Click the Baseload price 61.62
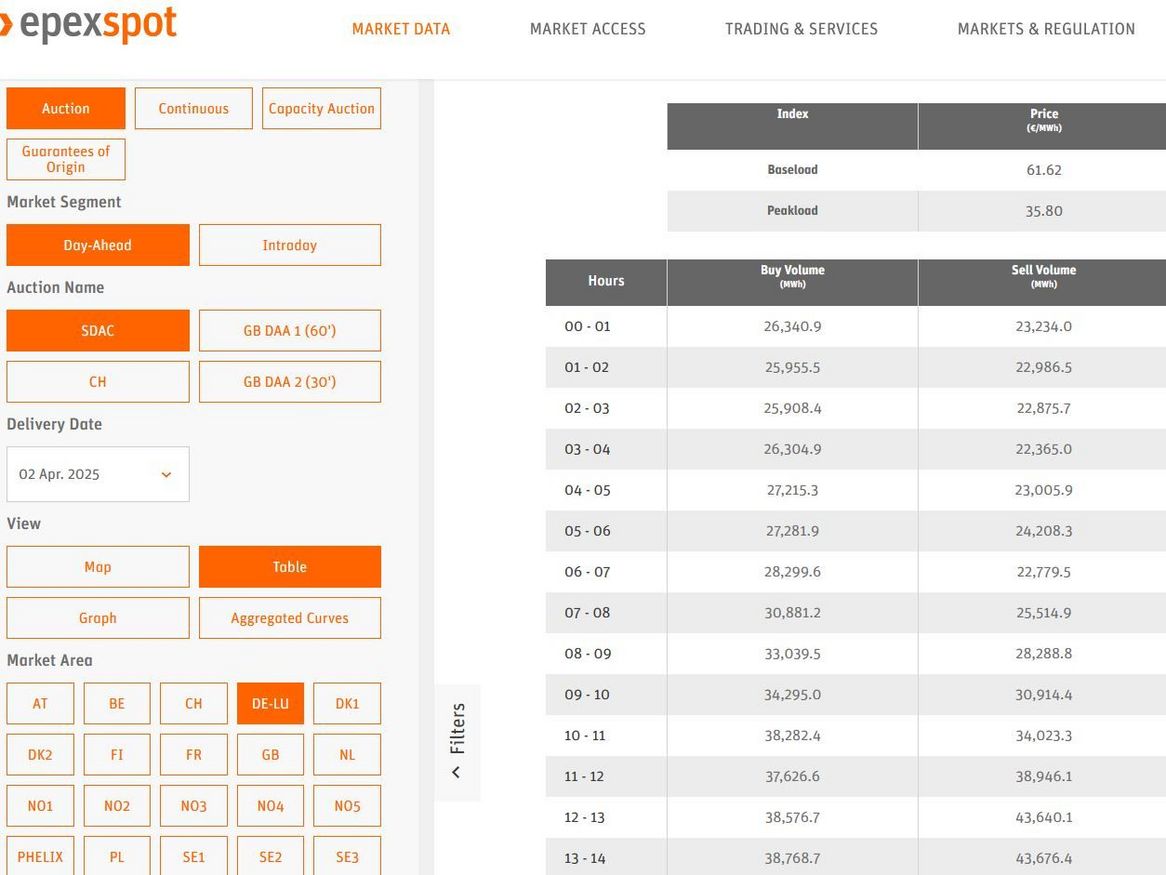 pyautogui.click(x=1044, y=170)
